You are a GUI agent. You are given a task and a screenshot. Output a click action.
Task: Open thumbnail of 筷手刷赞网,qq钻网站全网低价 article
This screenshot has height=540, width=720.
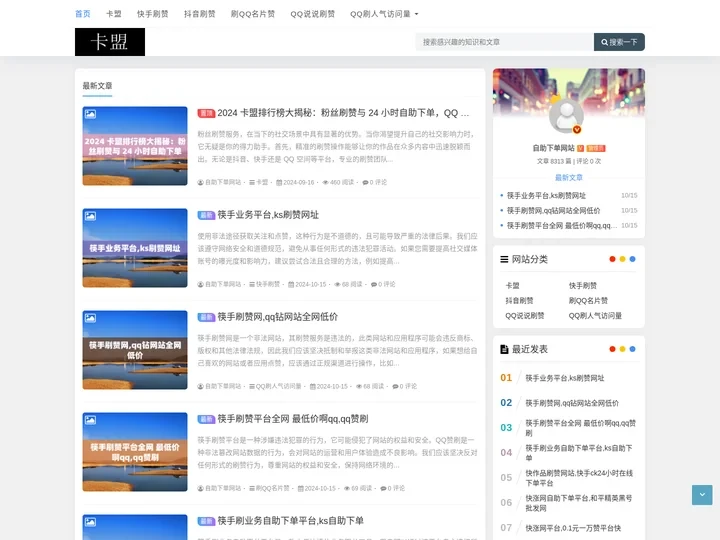[x=135, y=350]
